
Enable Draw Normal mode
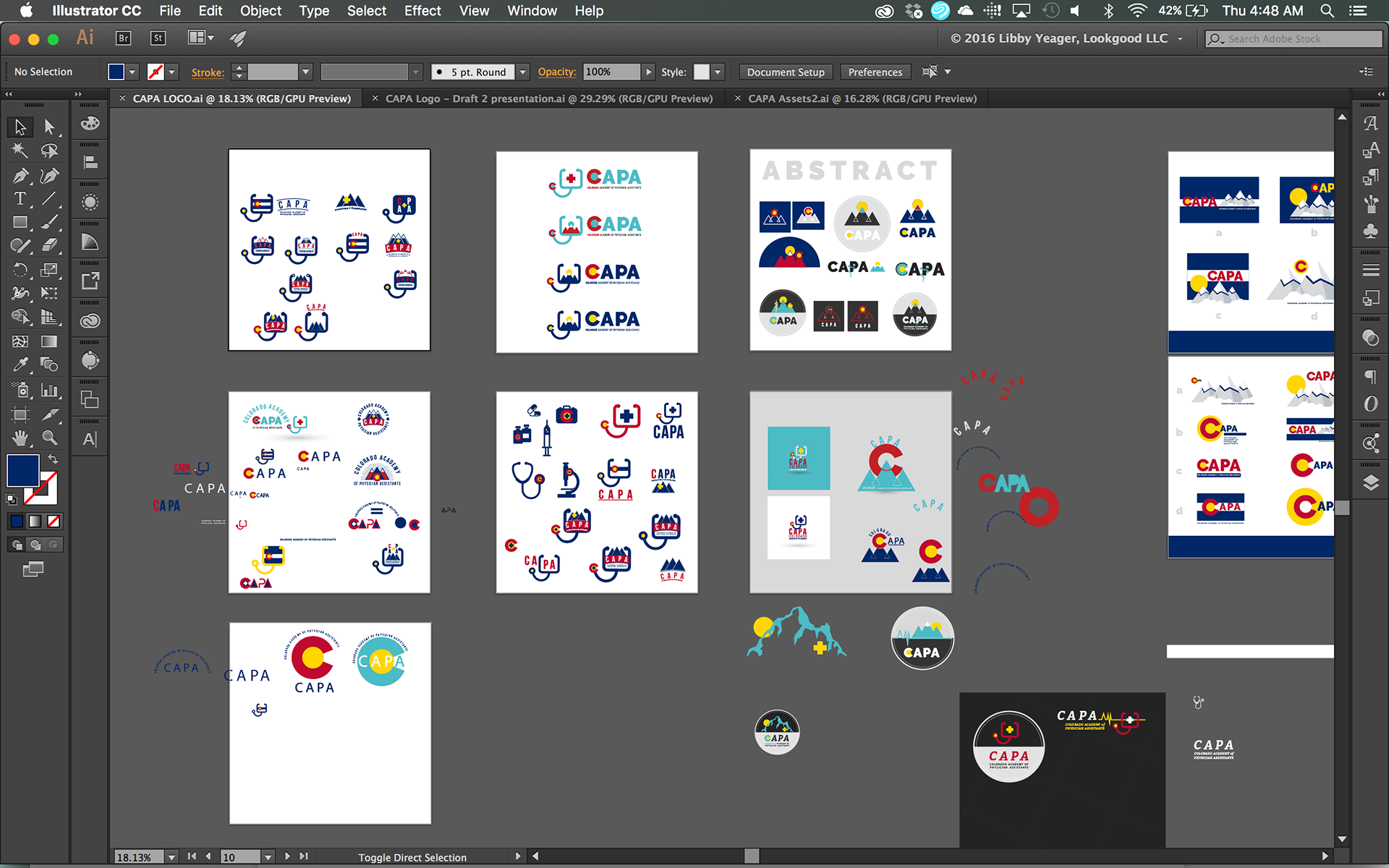click(17, 545)
